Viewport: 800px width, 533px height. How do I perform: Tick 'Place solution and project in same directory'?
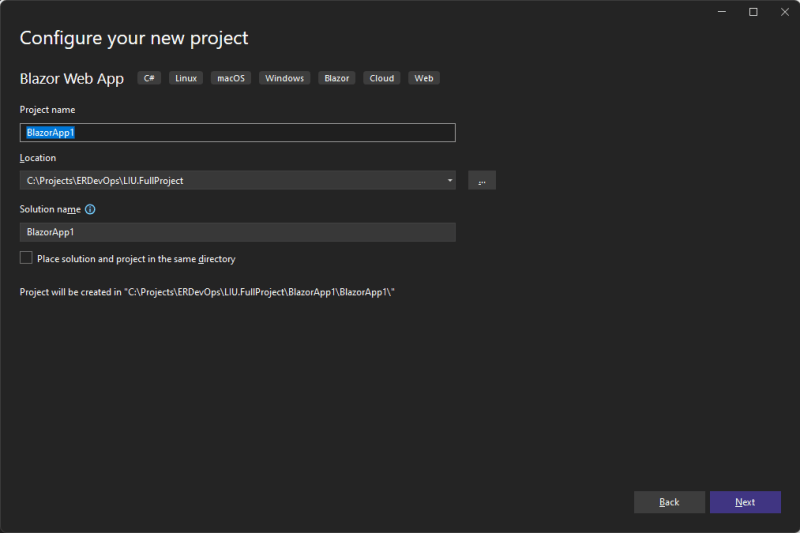click(26, 258)
